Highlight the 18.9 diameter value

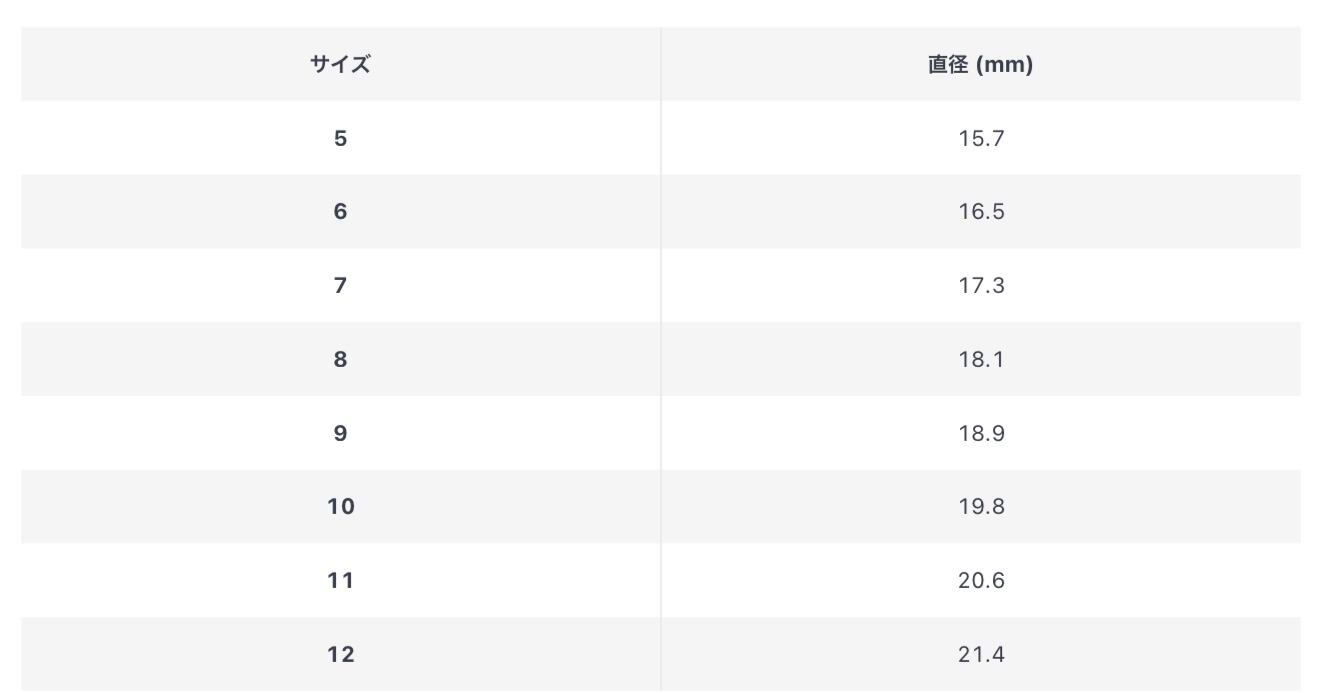tap(980, 433)
